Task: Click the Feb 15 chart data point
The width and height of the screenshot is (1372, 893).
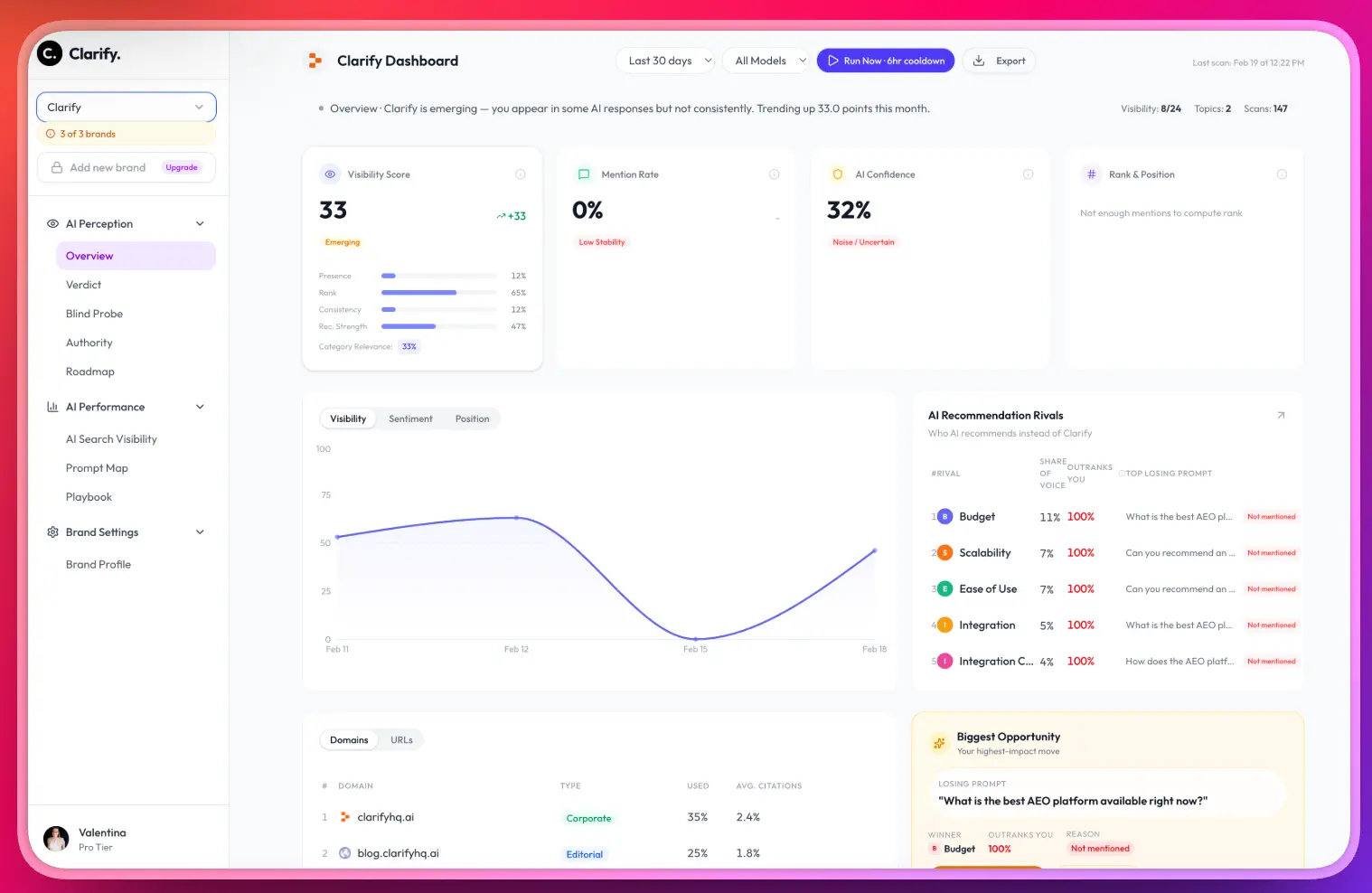Action: (x=696, y=639)
